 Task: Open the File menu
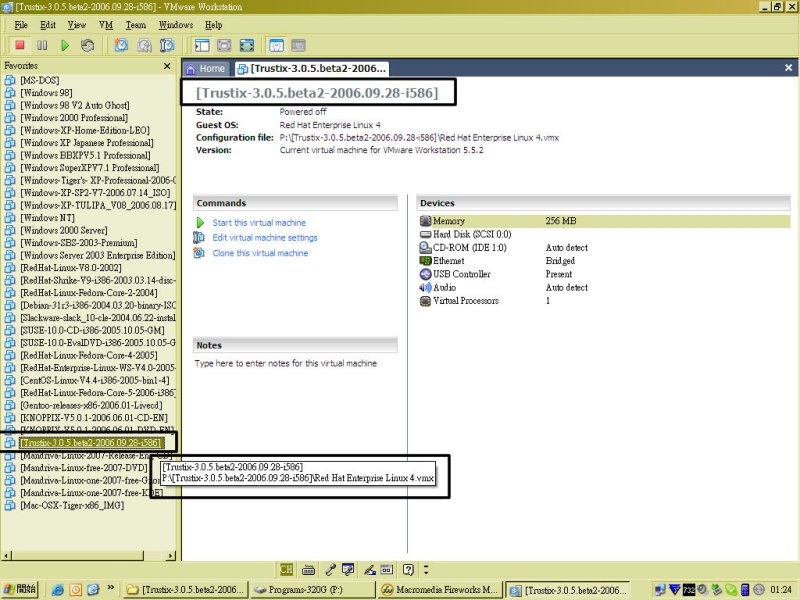(21, 25)
